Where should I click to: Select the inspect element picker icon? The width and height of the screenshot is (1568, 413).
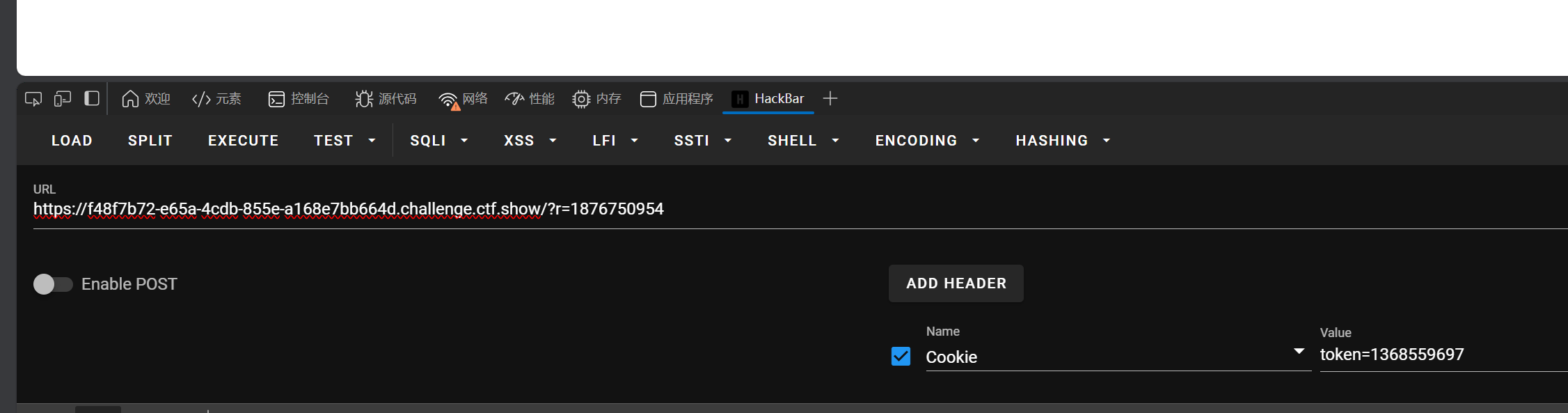click(33, 99)
